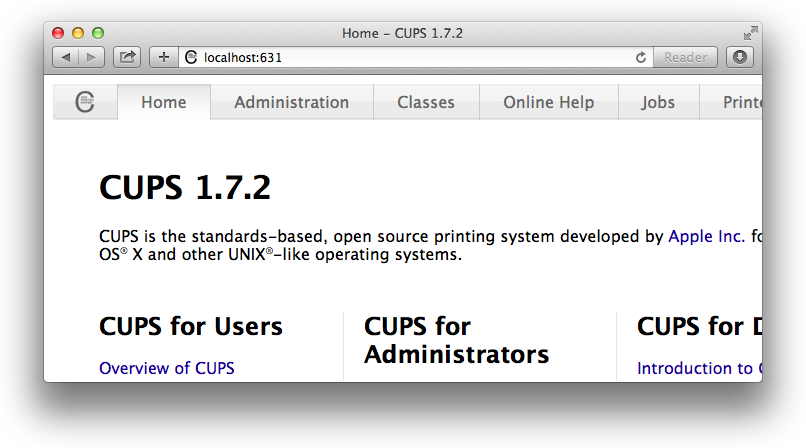Screen dimensions: 806x448
Task: Click the CUPS logo icon in navigation
Action: coord(85,102)
